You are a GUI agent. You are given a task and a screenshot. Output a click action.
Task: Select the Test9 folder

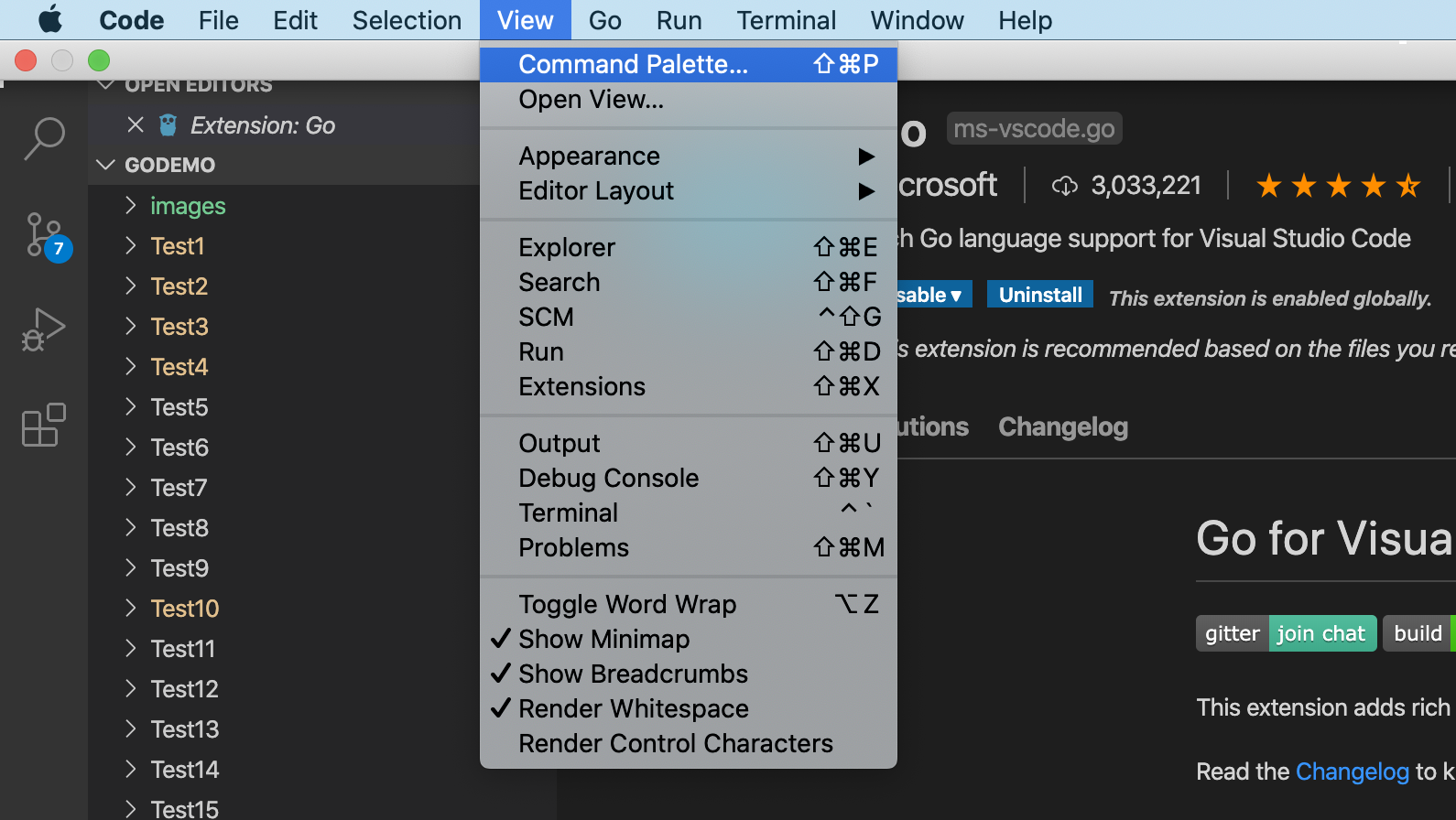(x=179, y=568)
